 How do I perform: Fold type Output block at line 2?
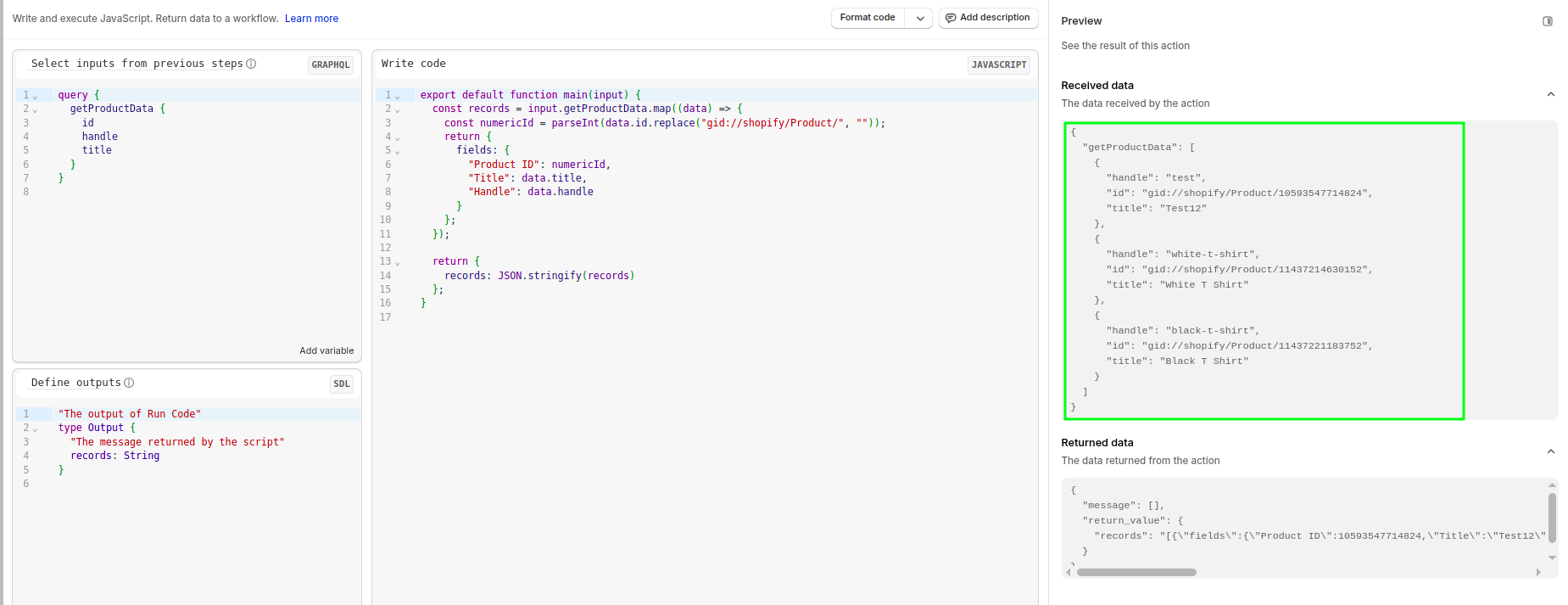coord(36,429)
